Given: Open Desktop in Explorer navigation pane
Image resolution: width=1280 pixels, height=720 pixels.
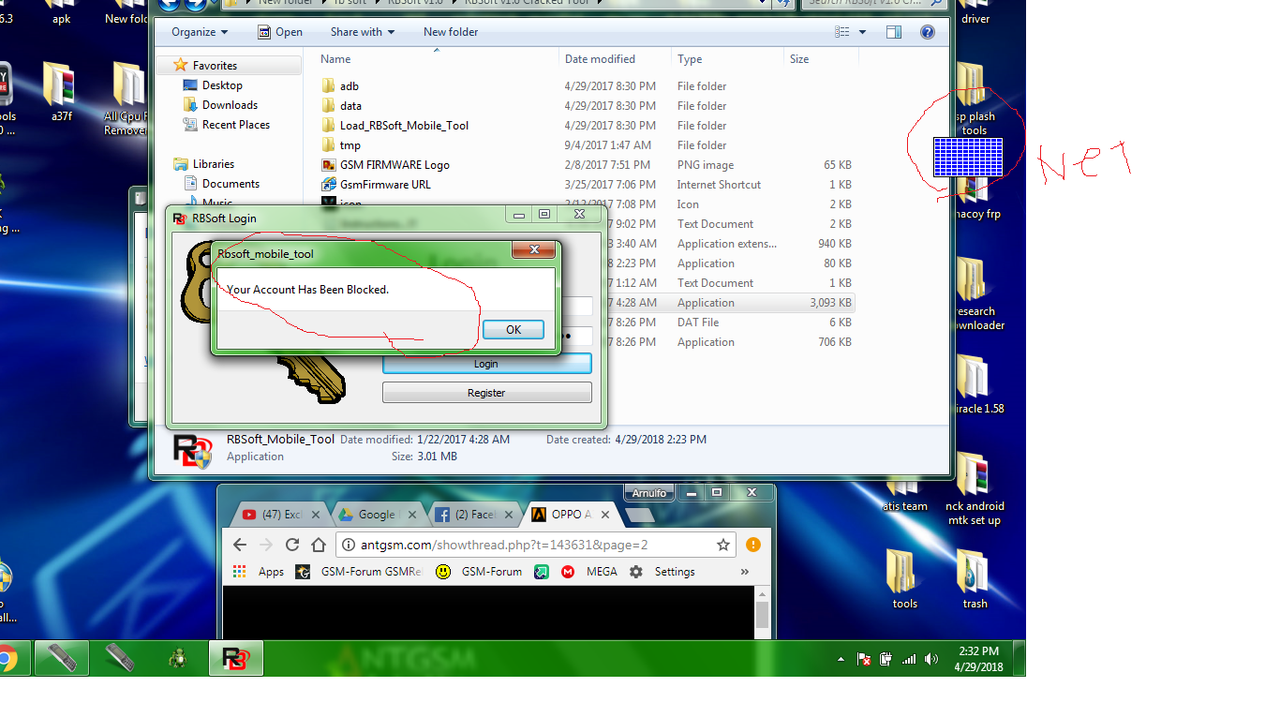Looking at the screenshot, I should pyautogui.click(x=222, y=85).
